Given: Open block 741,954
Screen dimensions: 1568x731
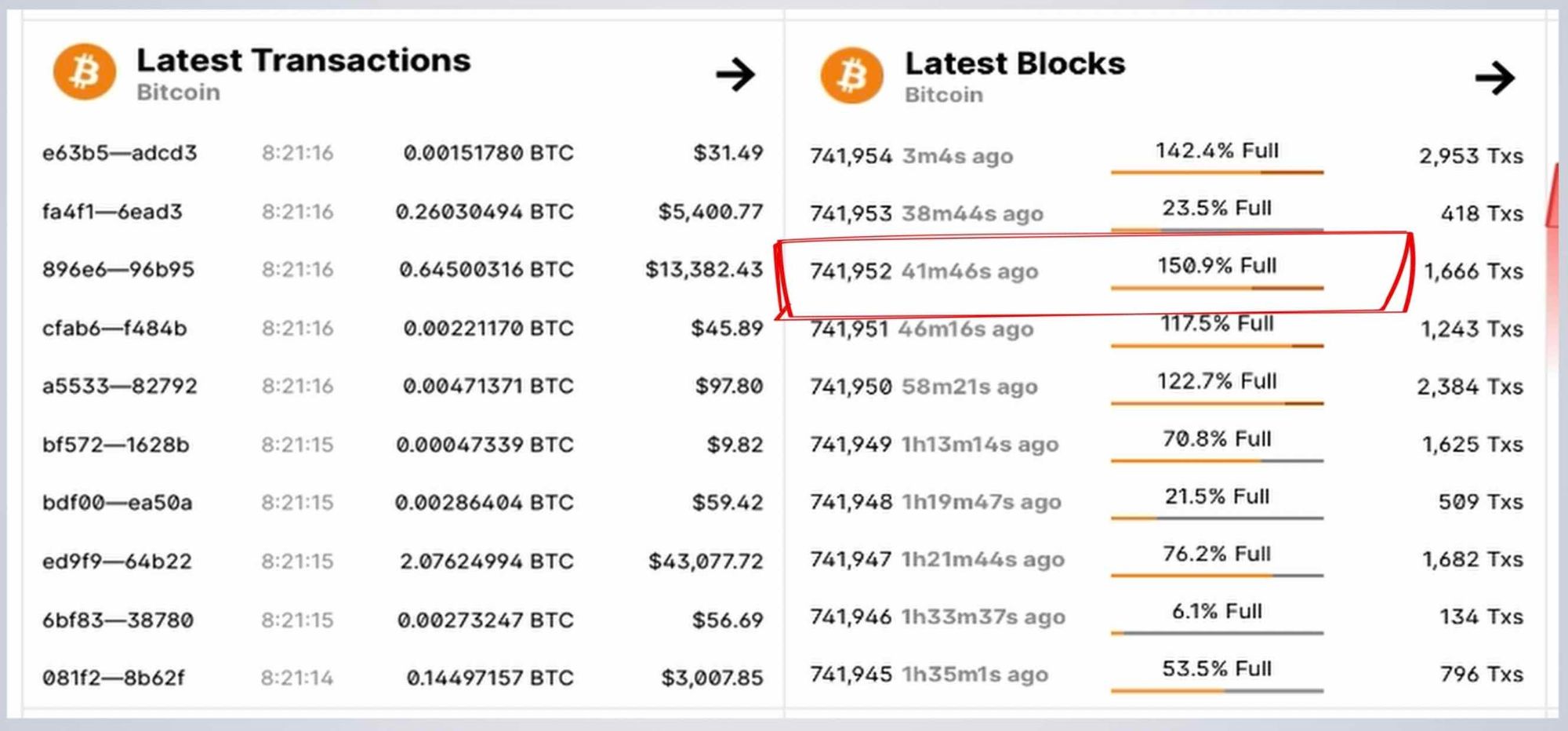Looking at the screenshot, I should click(x=851, y=156).
